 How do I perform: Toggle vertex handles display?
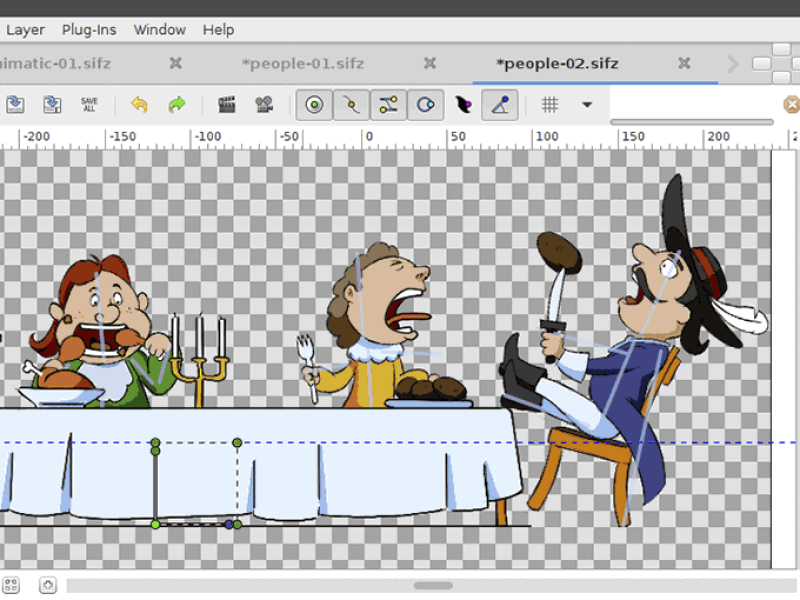[x=351, y=105]
